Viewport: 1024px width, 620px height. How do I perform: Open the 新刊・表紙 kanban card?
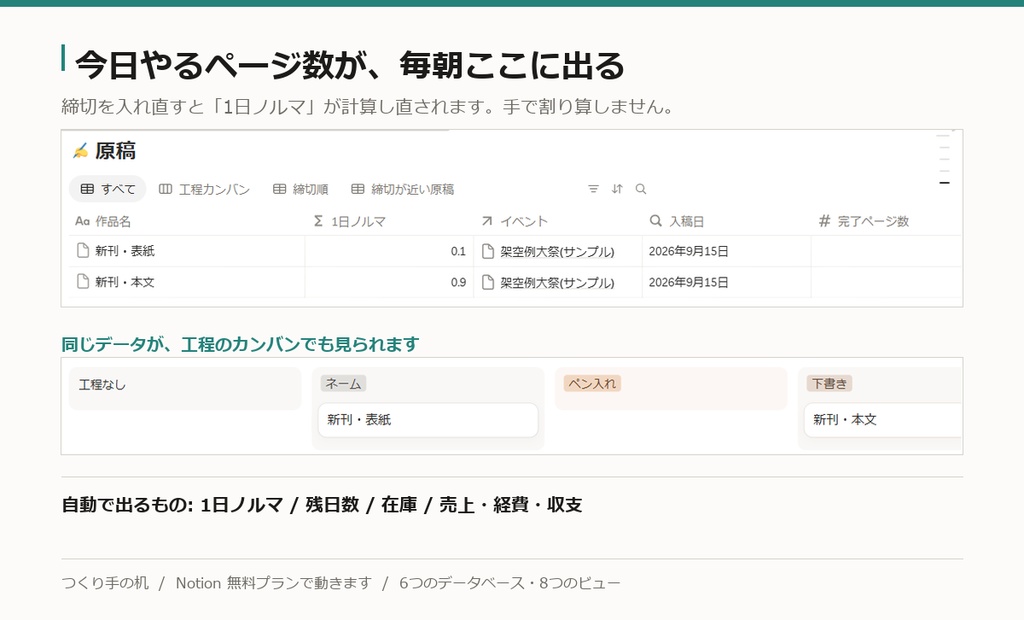[428, 419]
